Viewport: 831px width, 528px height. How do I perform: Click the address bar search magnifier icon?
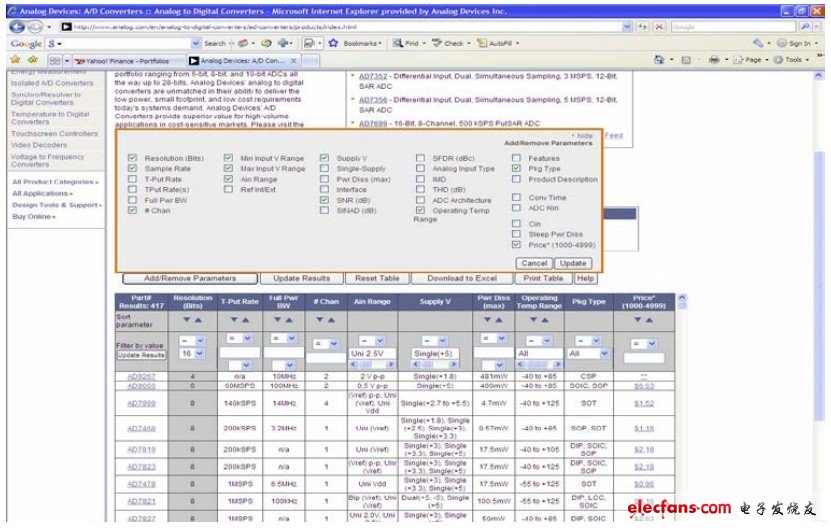point(805,27)
